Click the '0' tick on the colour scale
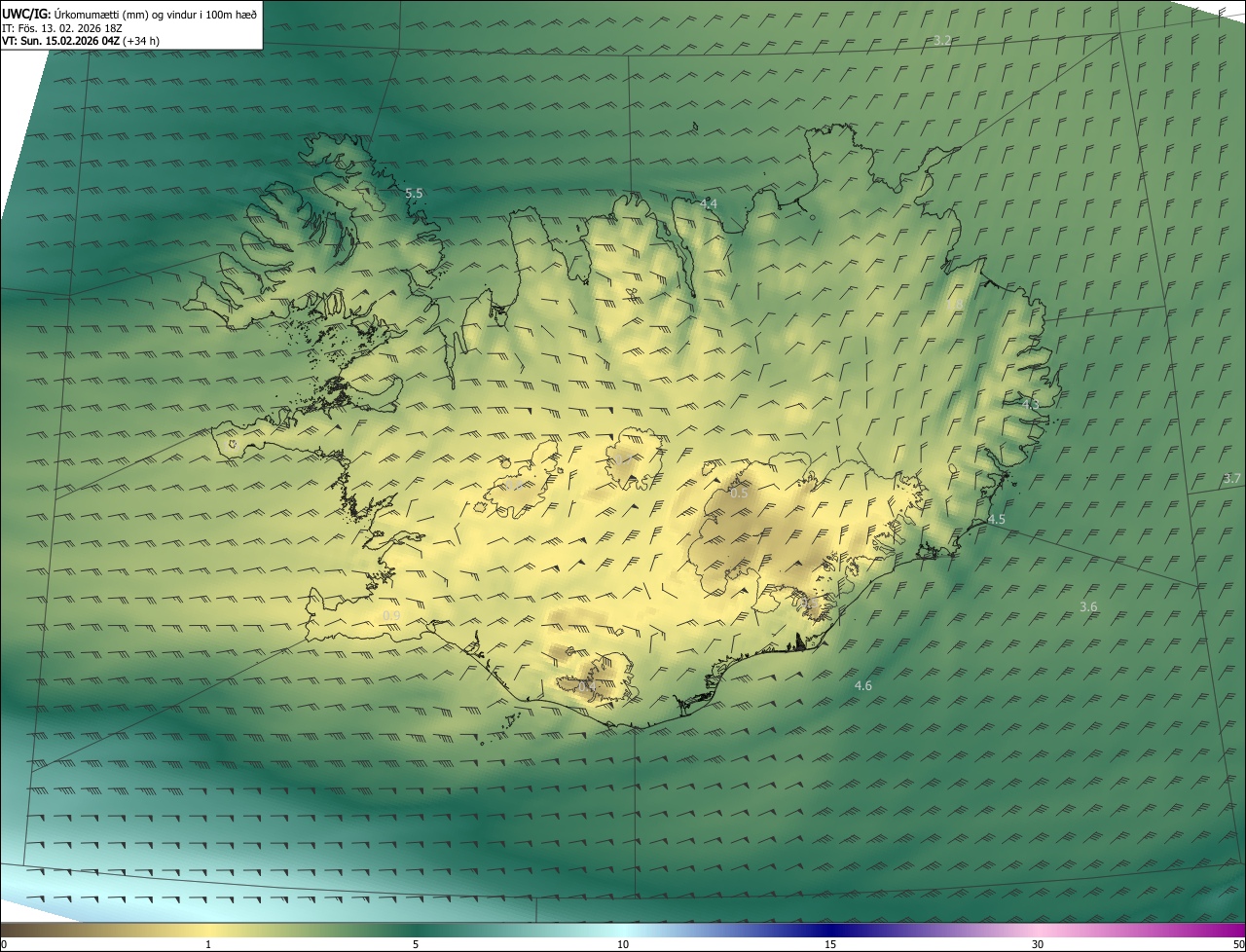This screenshot has width=1246, height=952. [3, 945]
